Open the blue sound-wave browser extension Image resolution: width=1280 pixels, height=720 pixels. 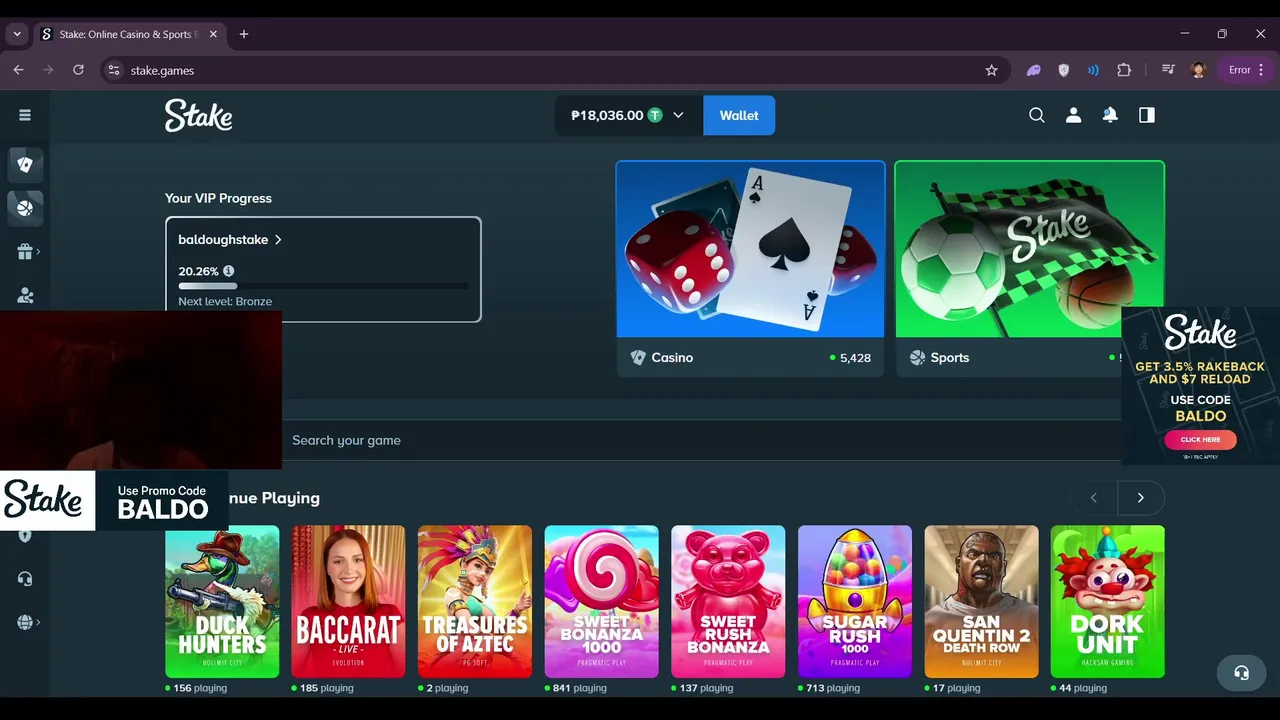pyautogui.click(x=1093, y=70)
